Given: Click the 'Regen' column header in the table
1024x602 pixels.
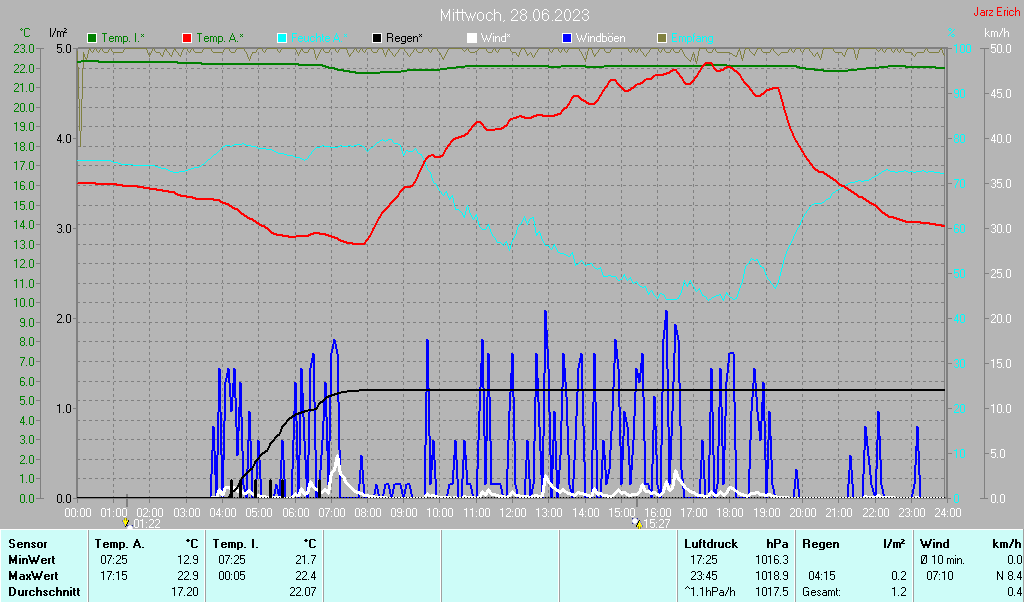Looking at the screenshot, I should 821,544.
